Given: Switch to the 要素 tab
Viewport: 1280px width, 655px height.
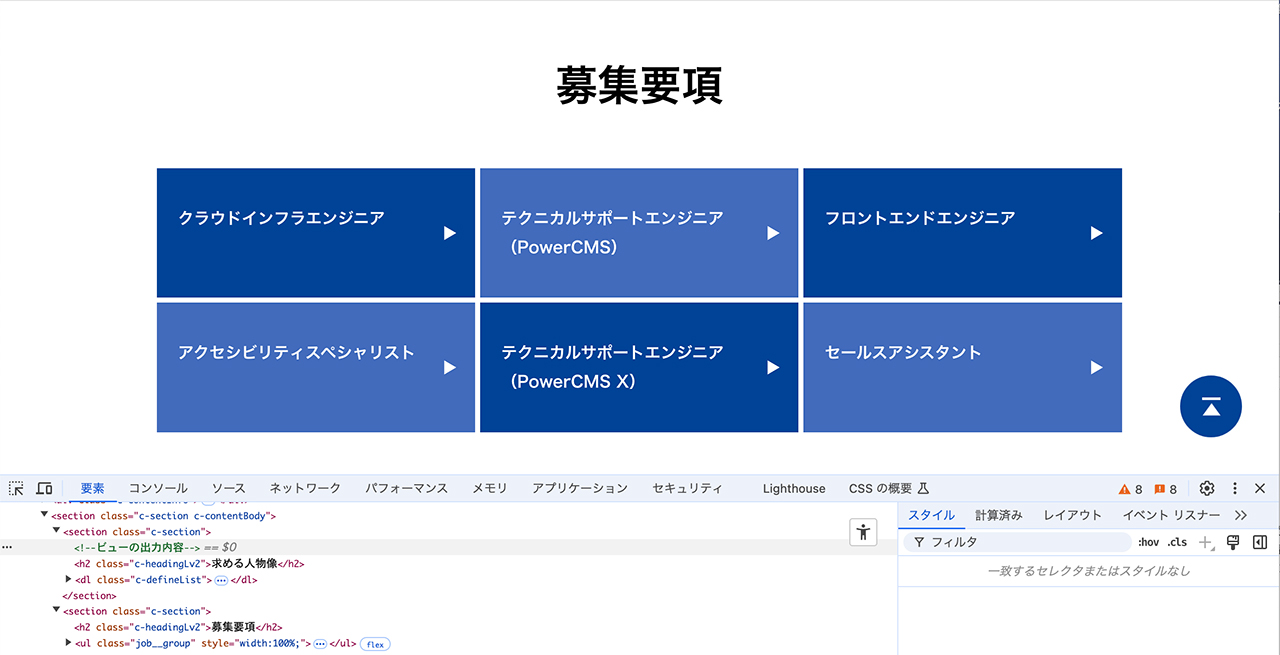Looking at the screenshot, I should (x=92, y=488).
